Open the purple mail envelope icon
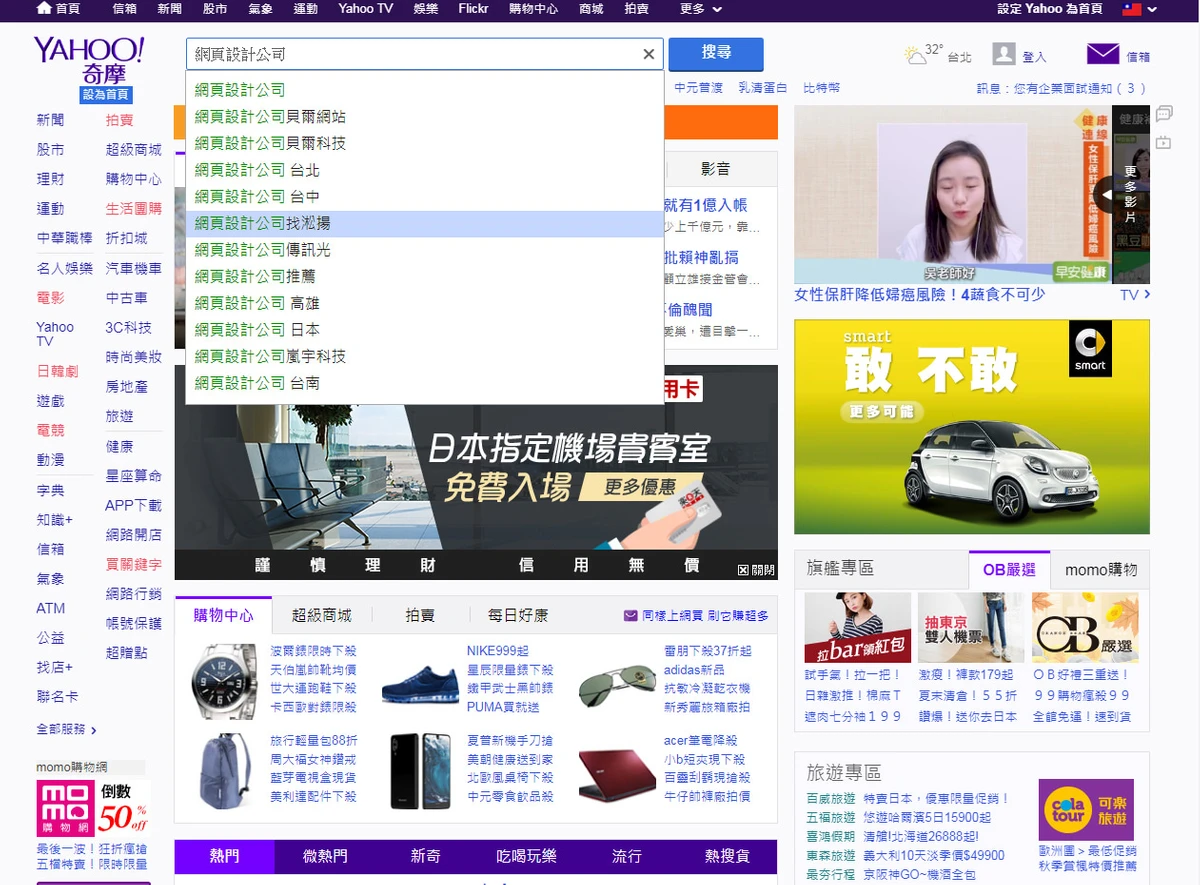This screenshot has width=1200, height=885. coord(1102,54)
